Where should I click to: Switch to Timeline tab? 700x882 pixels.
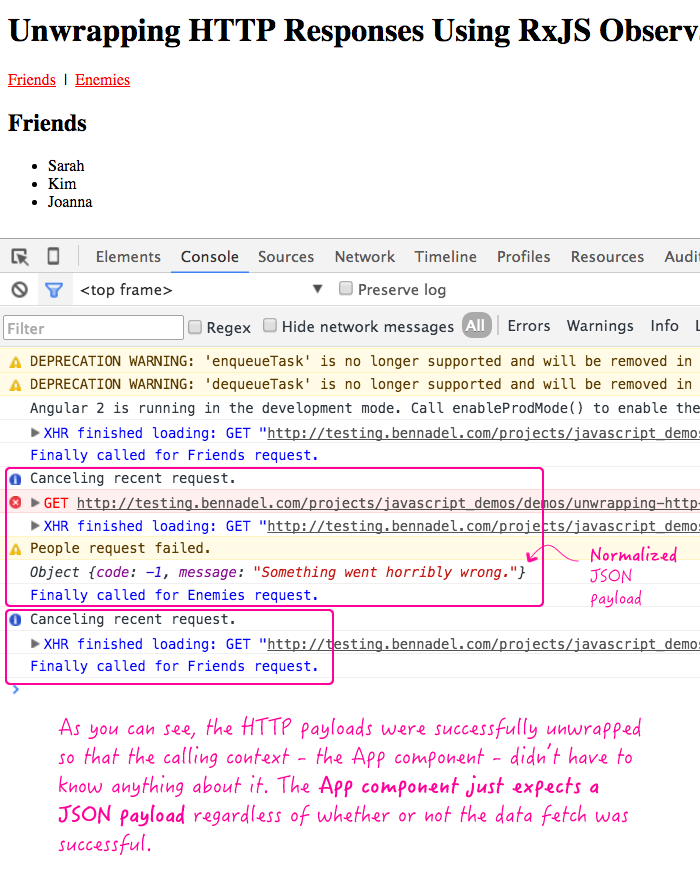coord(446,256)
